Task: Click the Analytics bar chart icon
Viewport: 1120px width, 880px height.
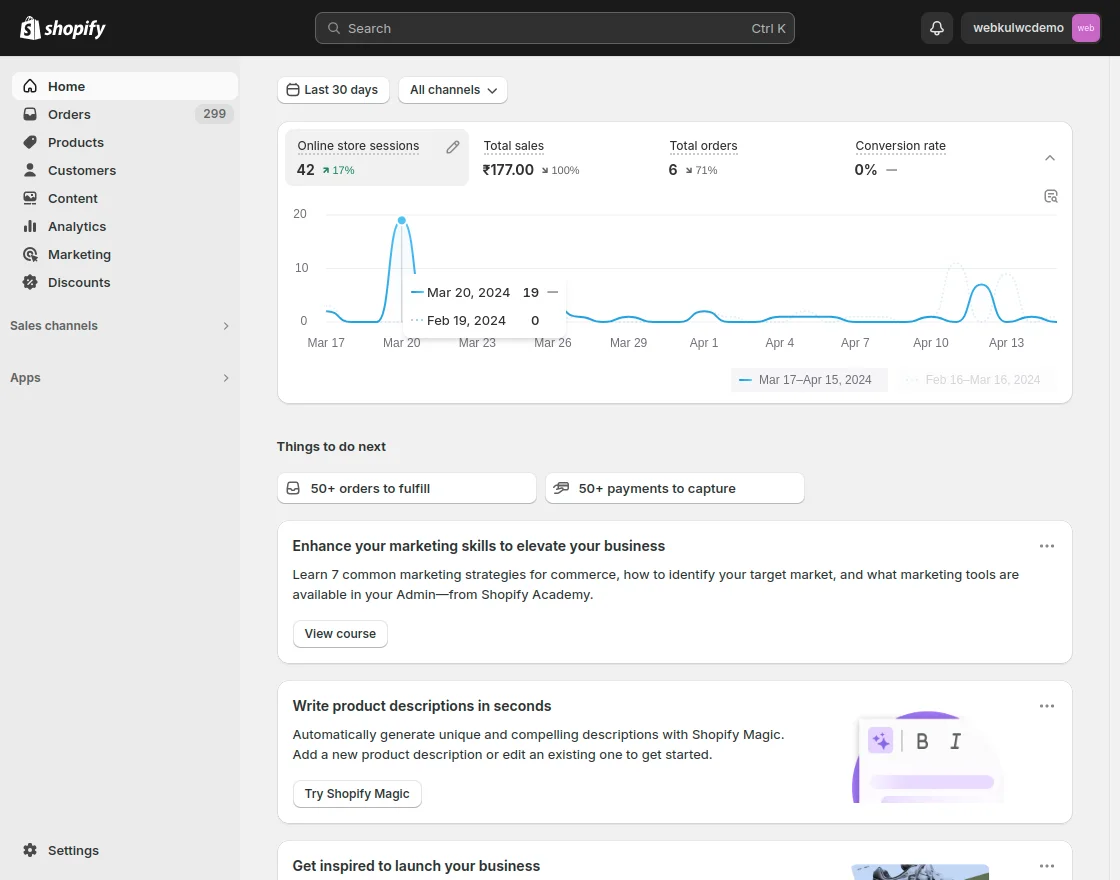Action: (30, 226)
